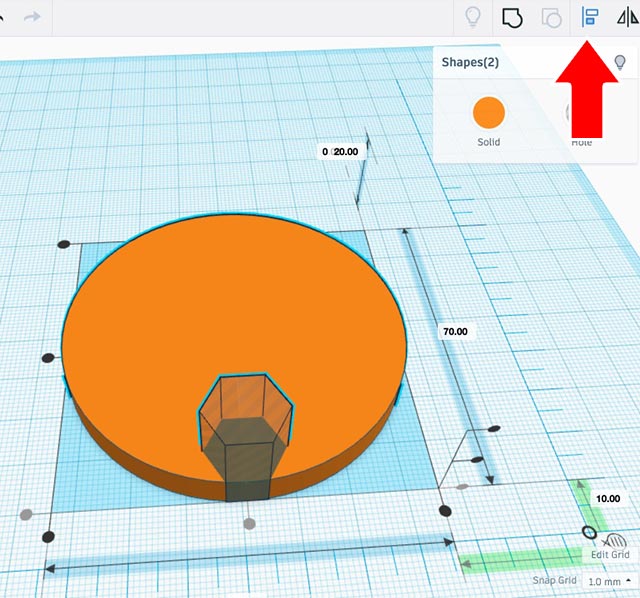
Task: Click the Ungroup icon
Action: click(x=551, y=17)
